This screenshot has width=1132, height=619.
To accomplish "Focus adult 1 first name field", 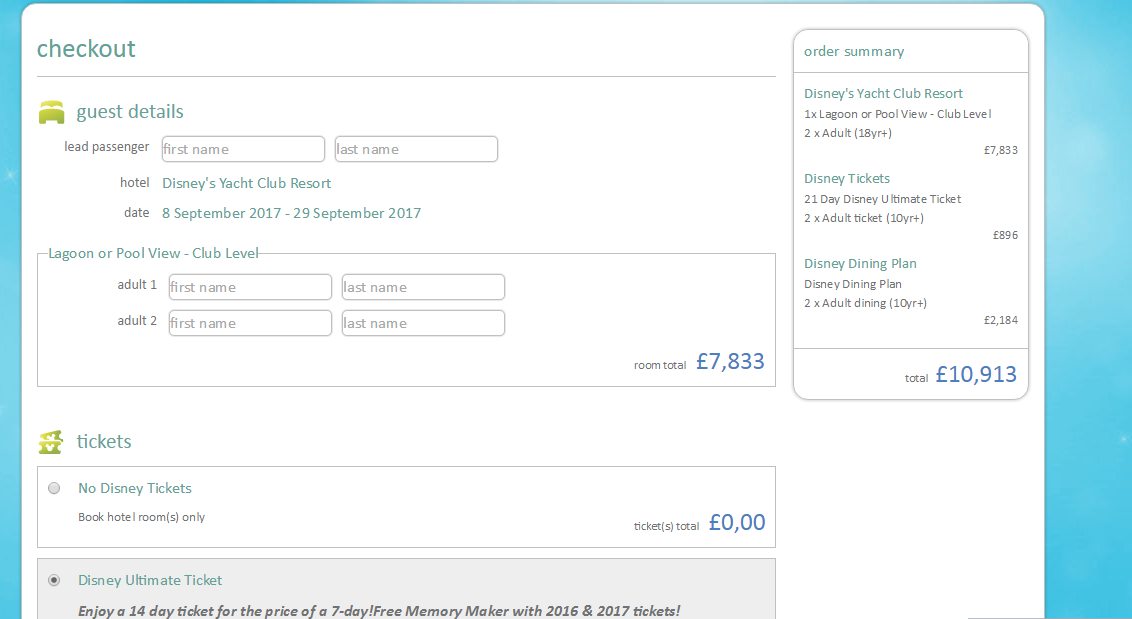I will click(x=250, y=287).
